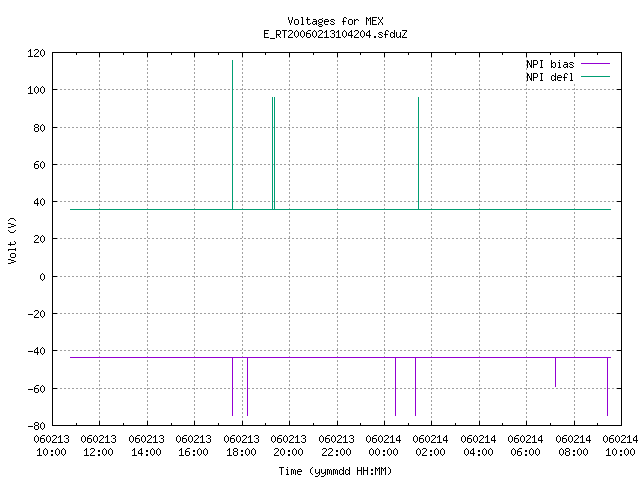640x480 pixels.
Task: Click the chart title 'Voltages for MEX'
Action: 335,21
